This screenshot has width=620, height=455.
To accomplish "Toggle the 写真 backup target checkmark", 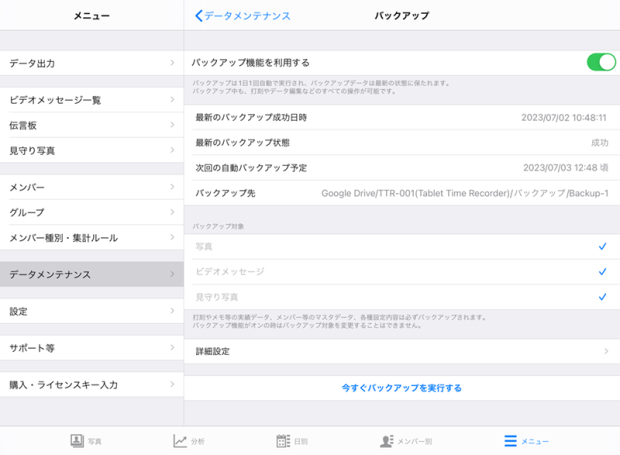I will pos(602,246).
